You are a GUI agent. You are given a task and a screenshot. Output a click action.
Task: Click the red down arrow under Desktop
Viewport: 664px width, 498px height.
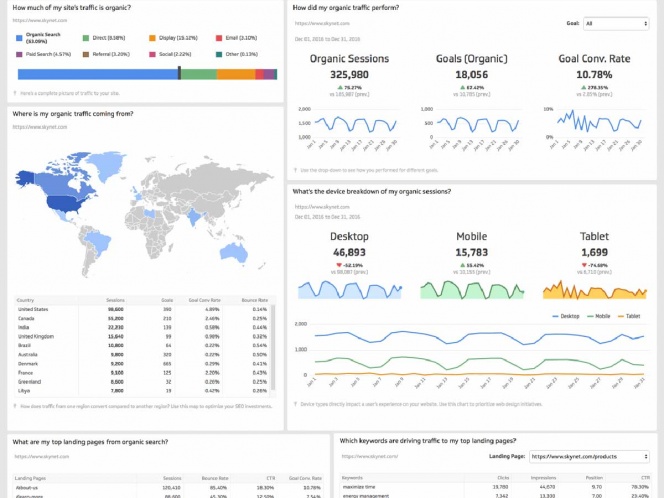(x=339, y=265)
